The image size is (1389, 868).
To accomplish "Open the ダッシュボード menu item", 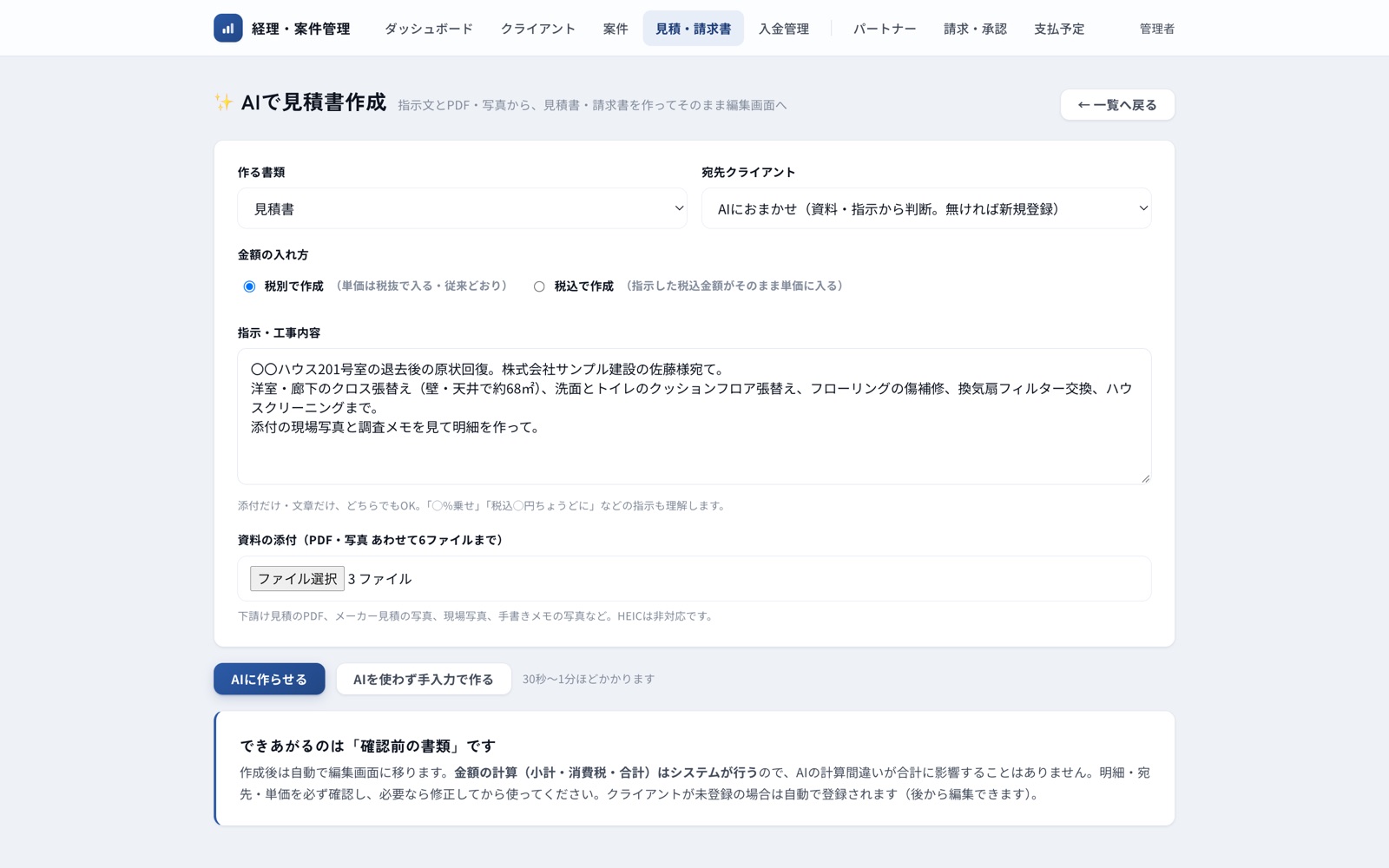I will (429, 29).
